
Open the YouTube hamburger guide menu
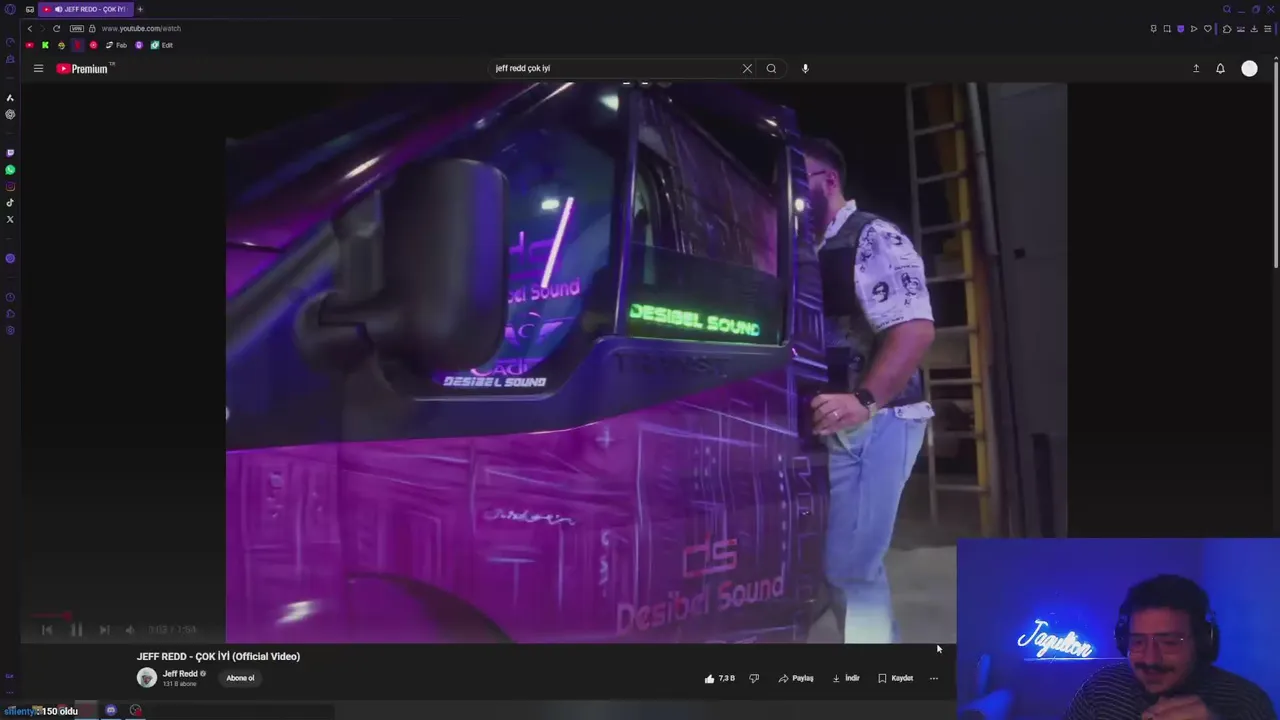tap(38, 68)
